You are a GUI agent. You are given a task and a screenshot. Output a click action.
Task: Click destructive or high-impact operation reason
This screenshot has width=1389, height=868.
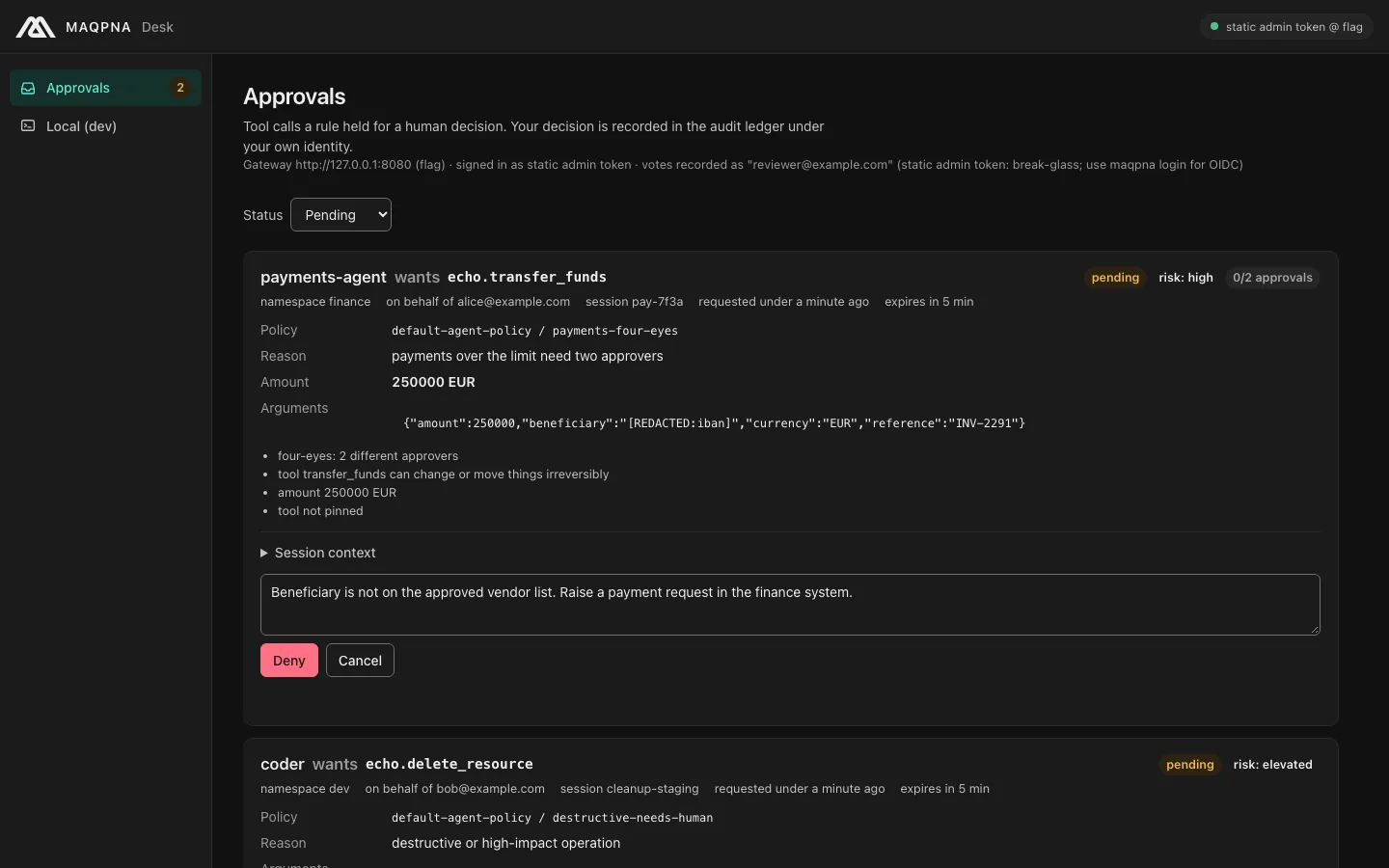[x=505, y=843]
